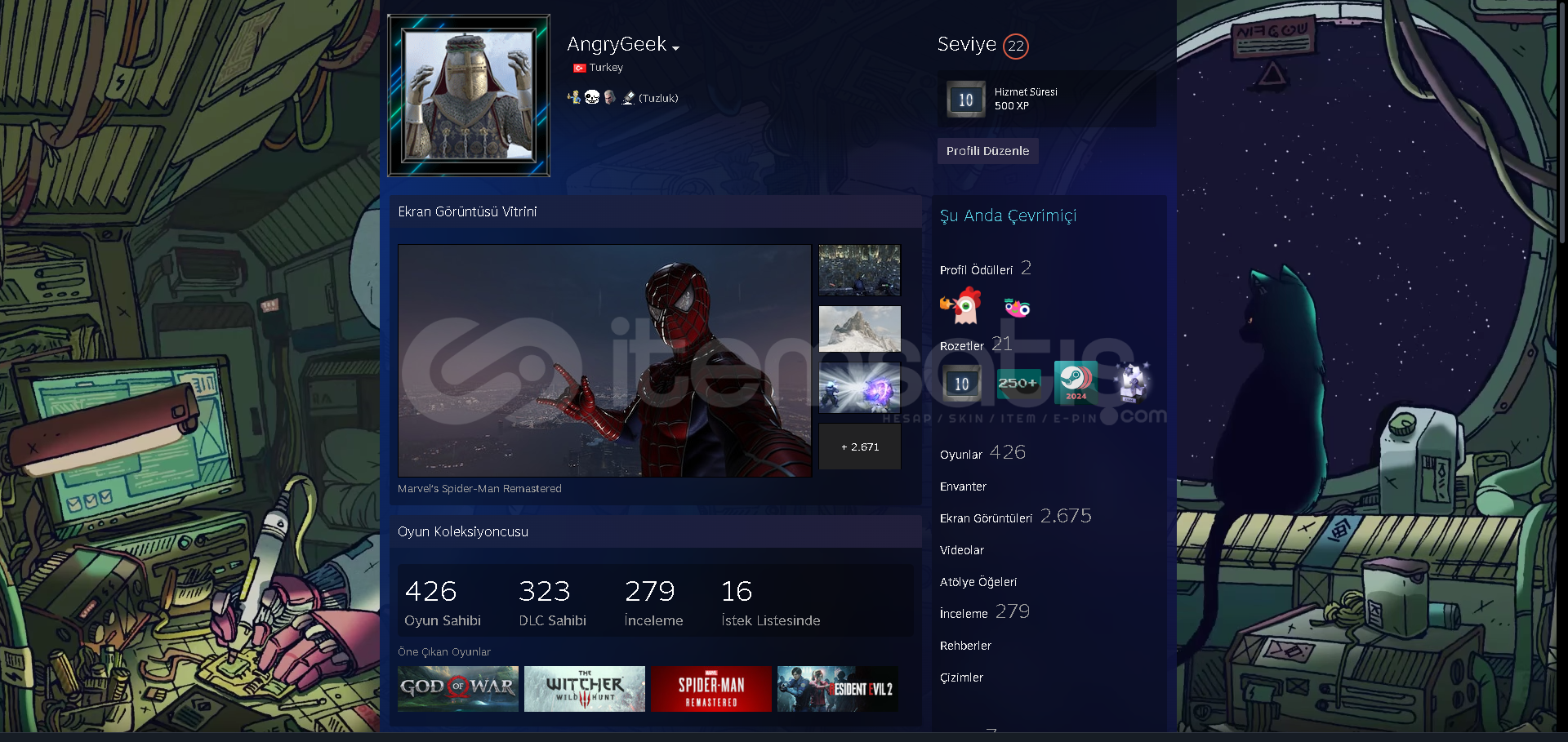1568x742 pixels.
Task: Click the skull emoticon in profile summary
Action: click(592, 97)
